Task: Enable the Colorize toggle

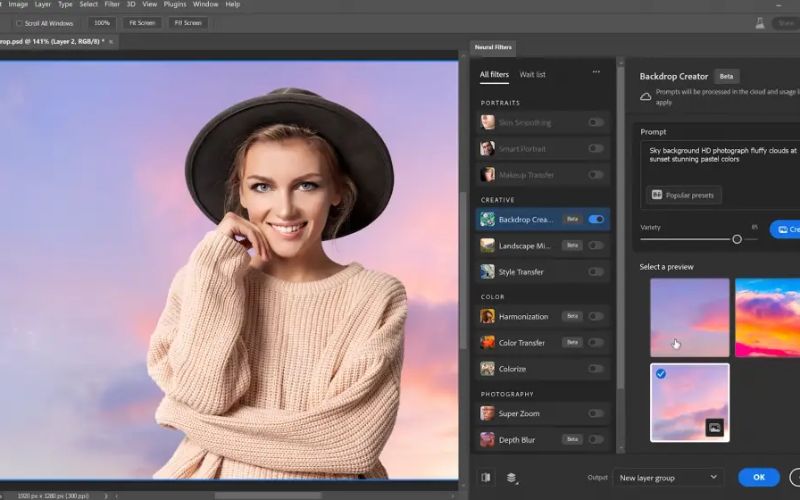Action: 595,368
